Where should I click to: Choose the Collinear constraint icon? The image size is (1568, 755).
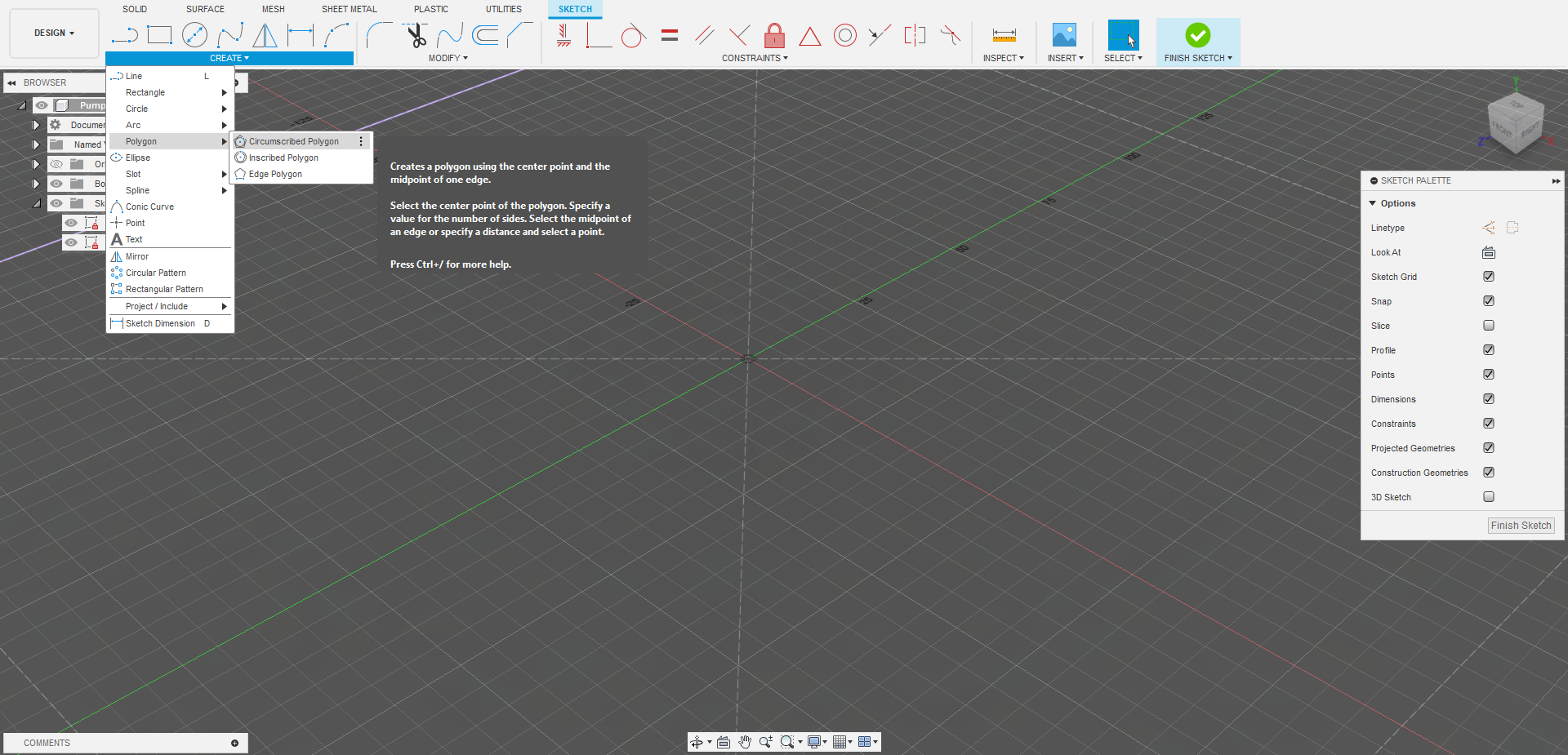pos(880,35)
